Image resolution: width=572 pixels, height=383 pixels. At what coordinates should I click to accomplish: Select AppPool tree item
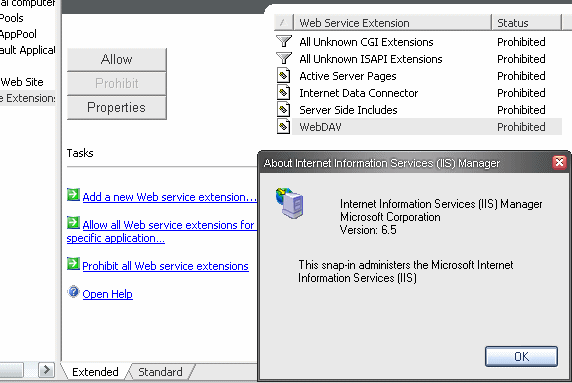[18, 34]
